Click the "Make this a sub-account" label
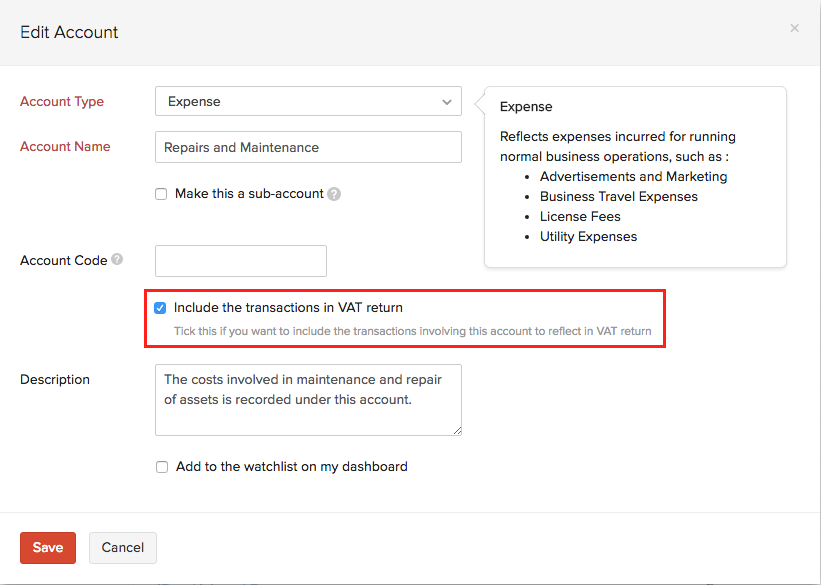Viewport: 821px width, 585px height. (x=249, y=193)
